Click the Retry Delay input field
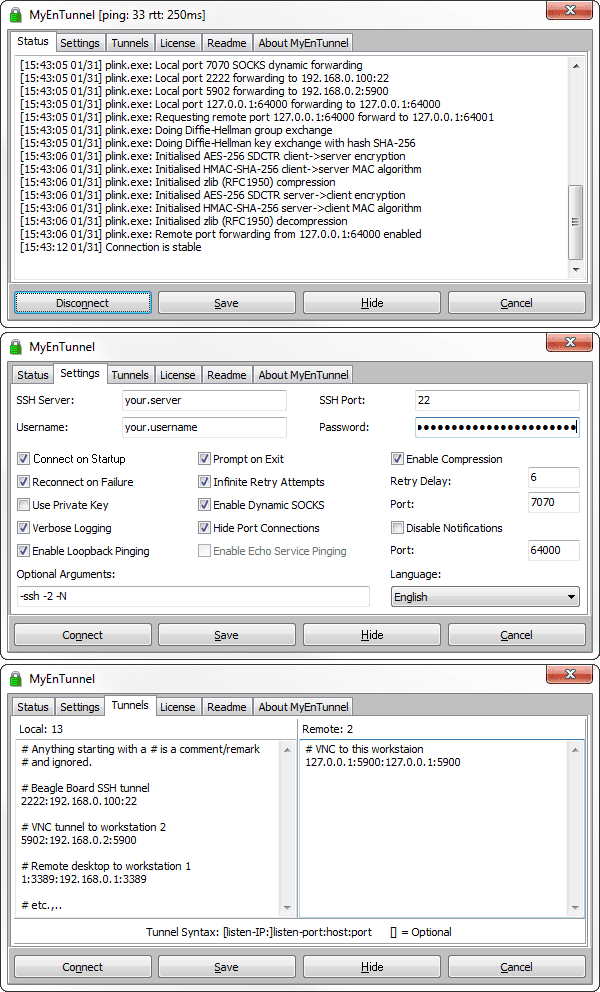The image size is (600, 992). (553, 477)
